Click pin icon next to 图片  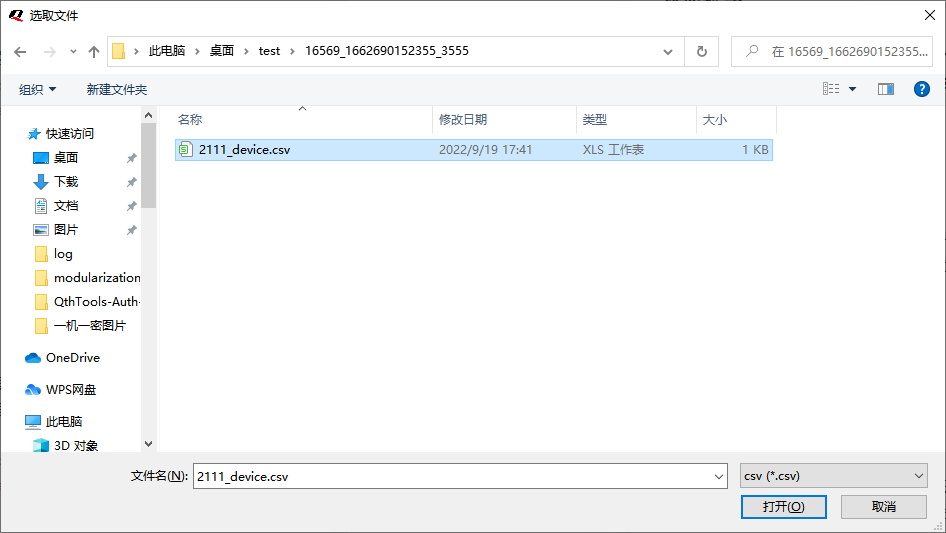(132, 231)
